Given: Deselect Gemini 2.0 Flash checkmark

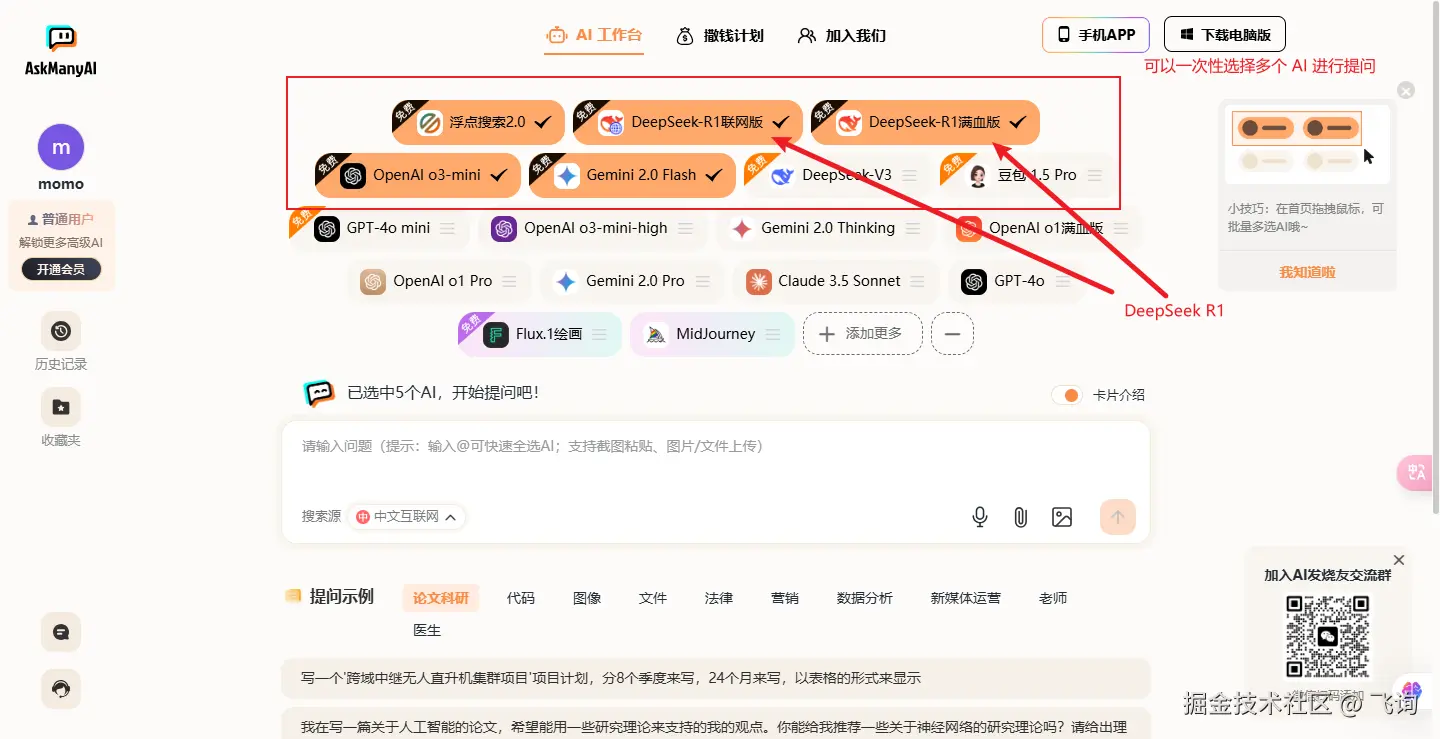Looking at the screenshot, I should [714, 175].
